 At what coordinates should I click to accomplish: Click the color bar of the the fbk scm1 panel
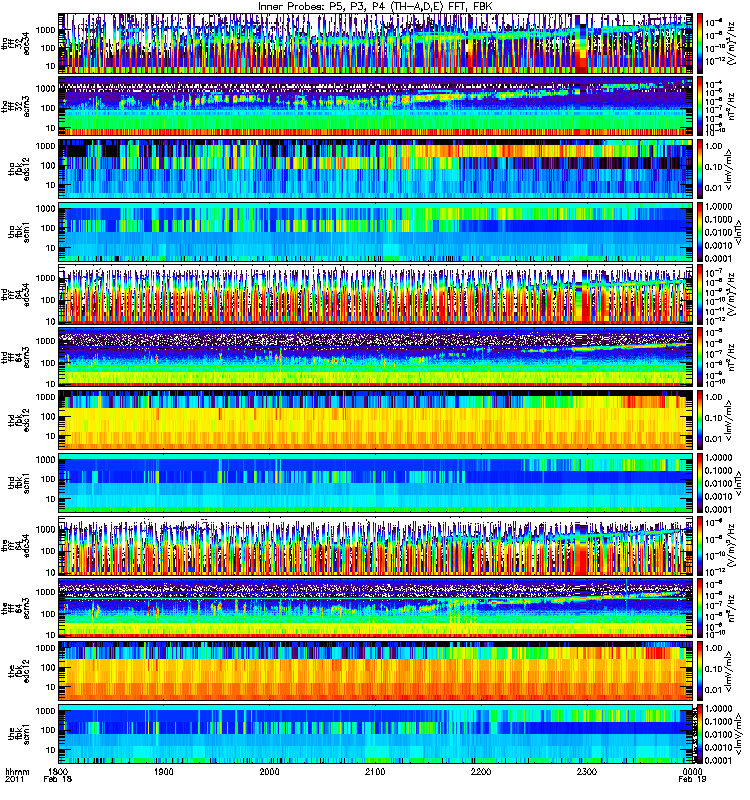point(701,734)
